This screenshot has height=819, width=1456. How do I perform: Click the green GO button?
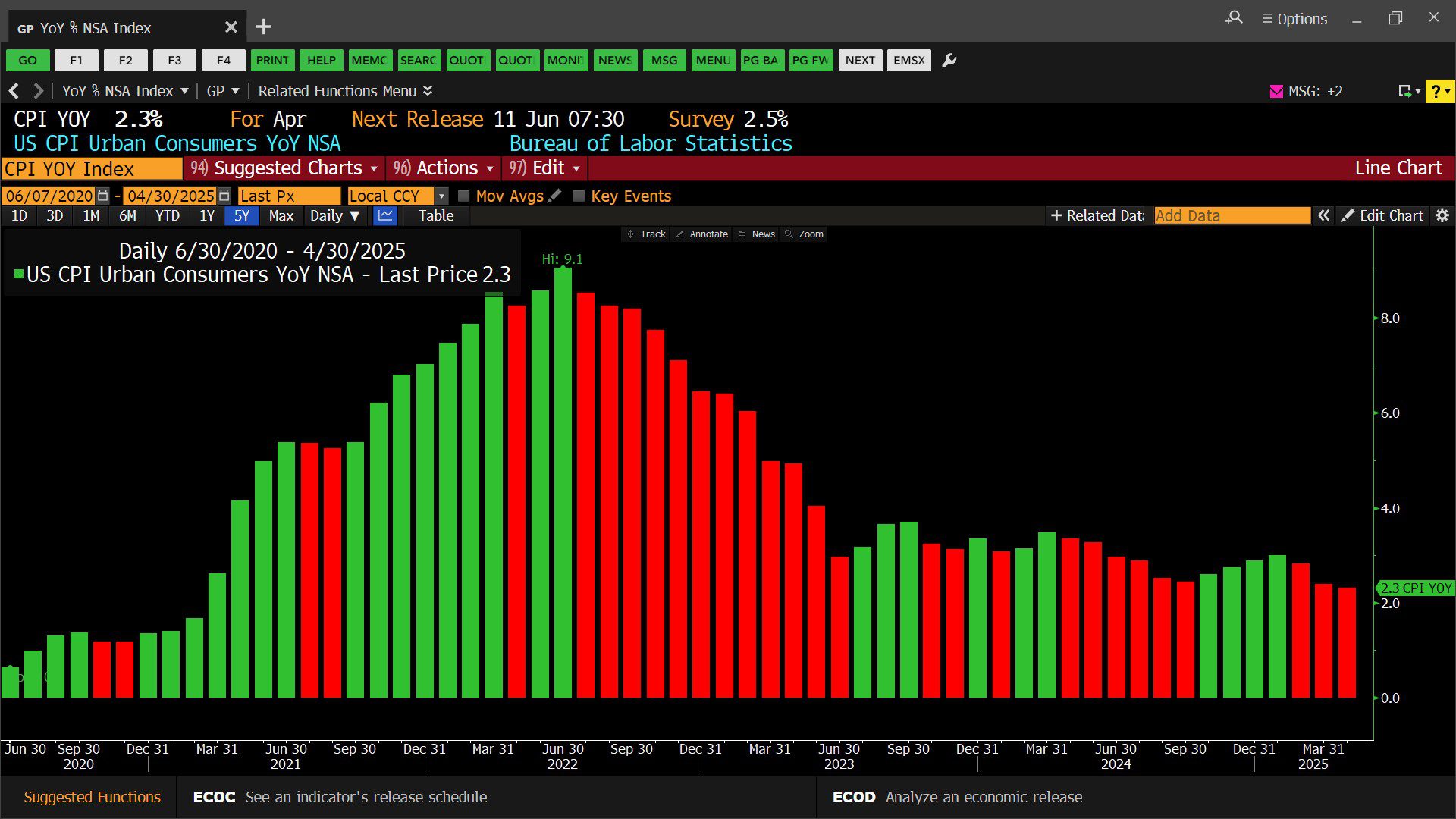click(x=27, y=61)
